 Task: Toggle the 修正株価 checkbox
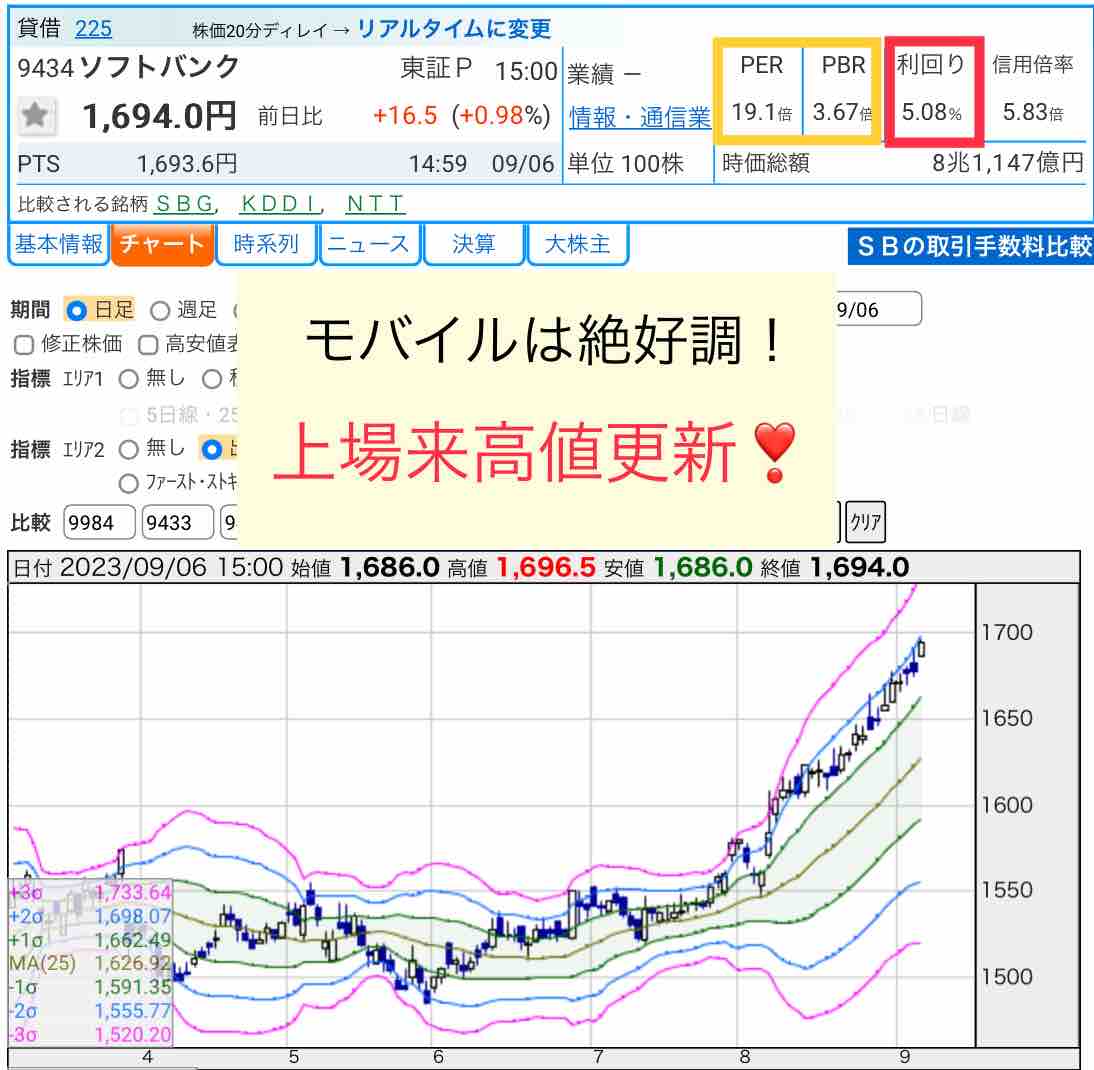[24, 345]
